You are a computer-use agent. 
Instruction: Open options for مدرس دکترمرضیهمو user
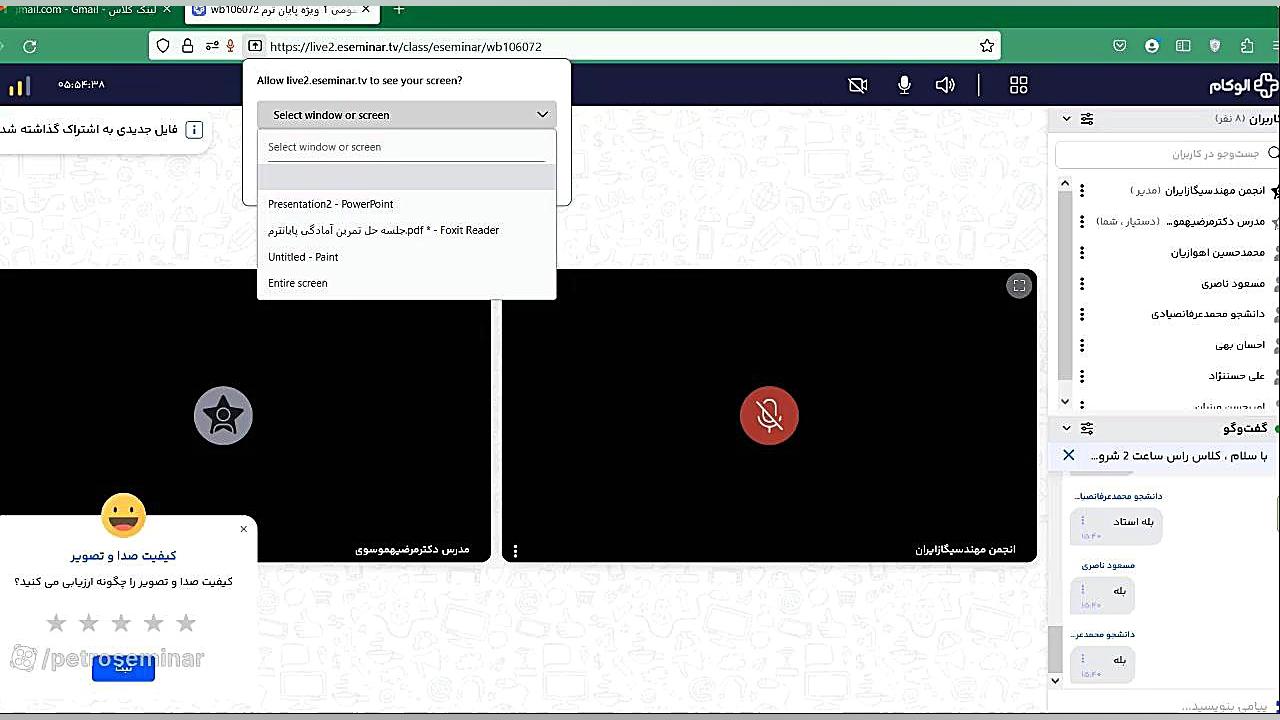coord(1082,221)
